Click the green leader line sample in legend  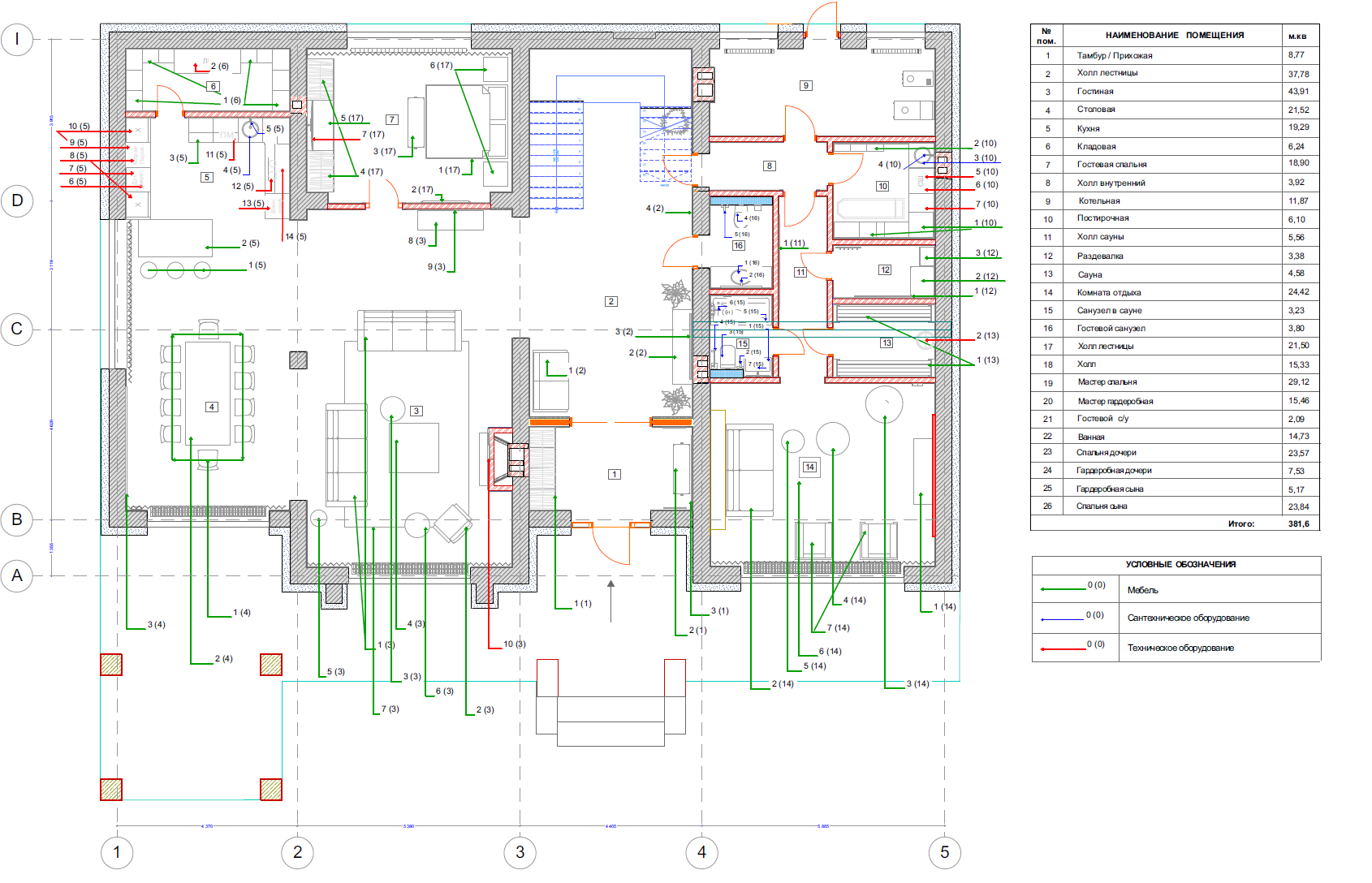coord(1063,589)
